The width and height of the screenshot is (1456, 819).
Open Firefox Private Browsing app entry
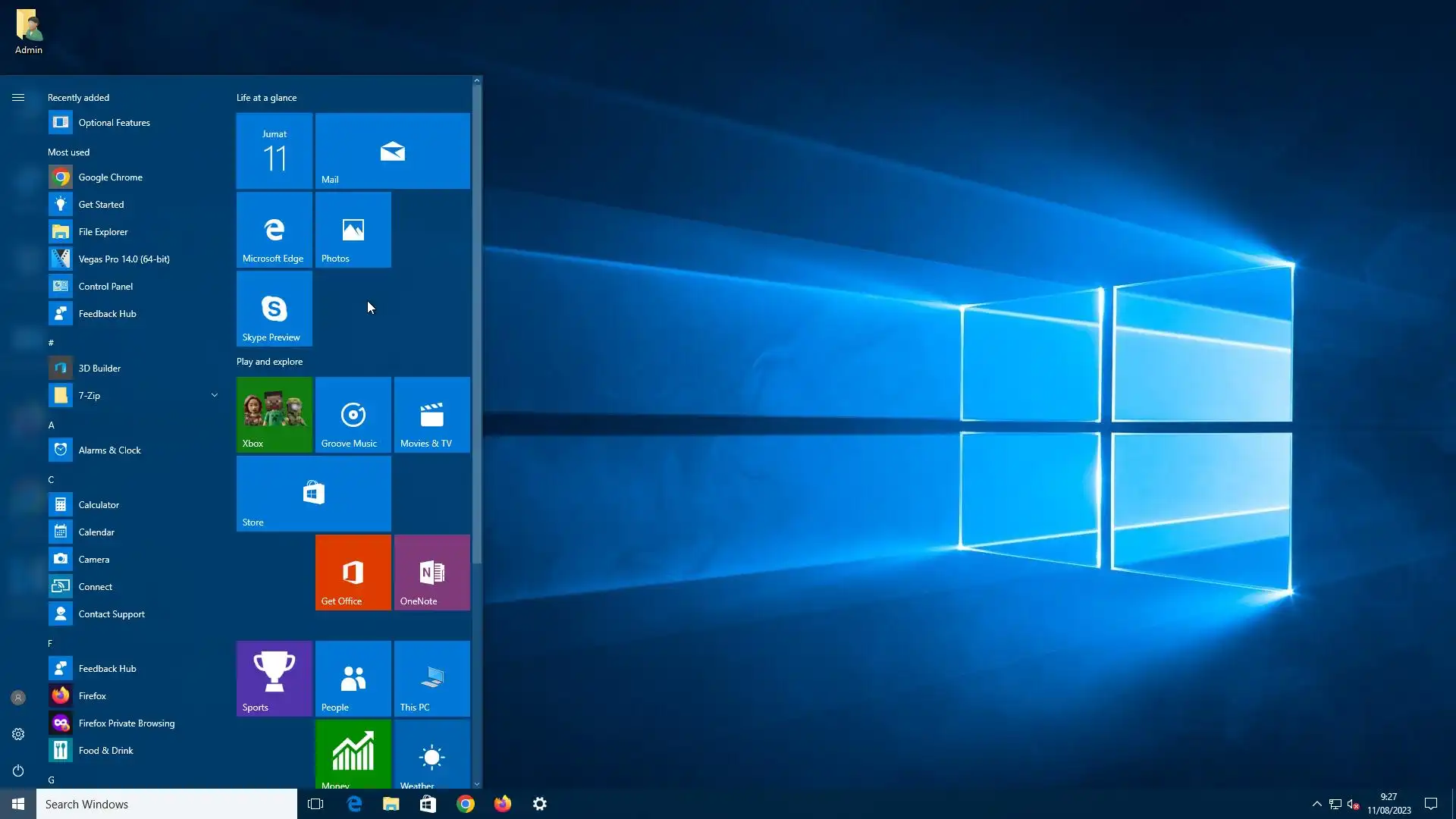[x=126, y=723]
